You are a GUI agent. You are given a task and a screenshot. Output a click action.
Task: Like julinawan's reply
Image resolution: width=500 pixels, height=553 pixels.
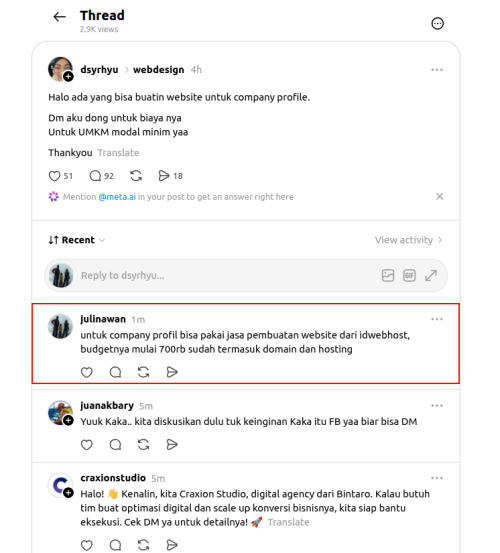tap(87, 372)
